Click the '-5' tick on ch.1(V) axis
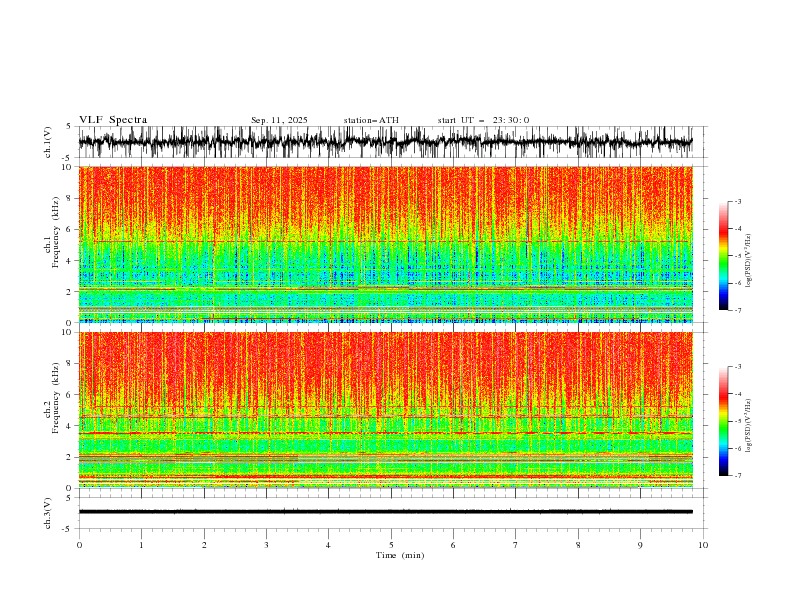Screen dimensions: 792x612 (x=68, y=158)
